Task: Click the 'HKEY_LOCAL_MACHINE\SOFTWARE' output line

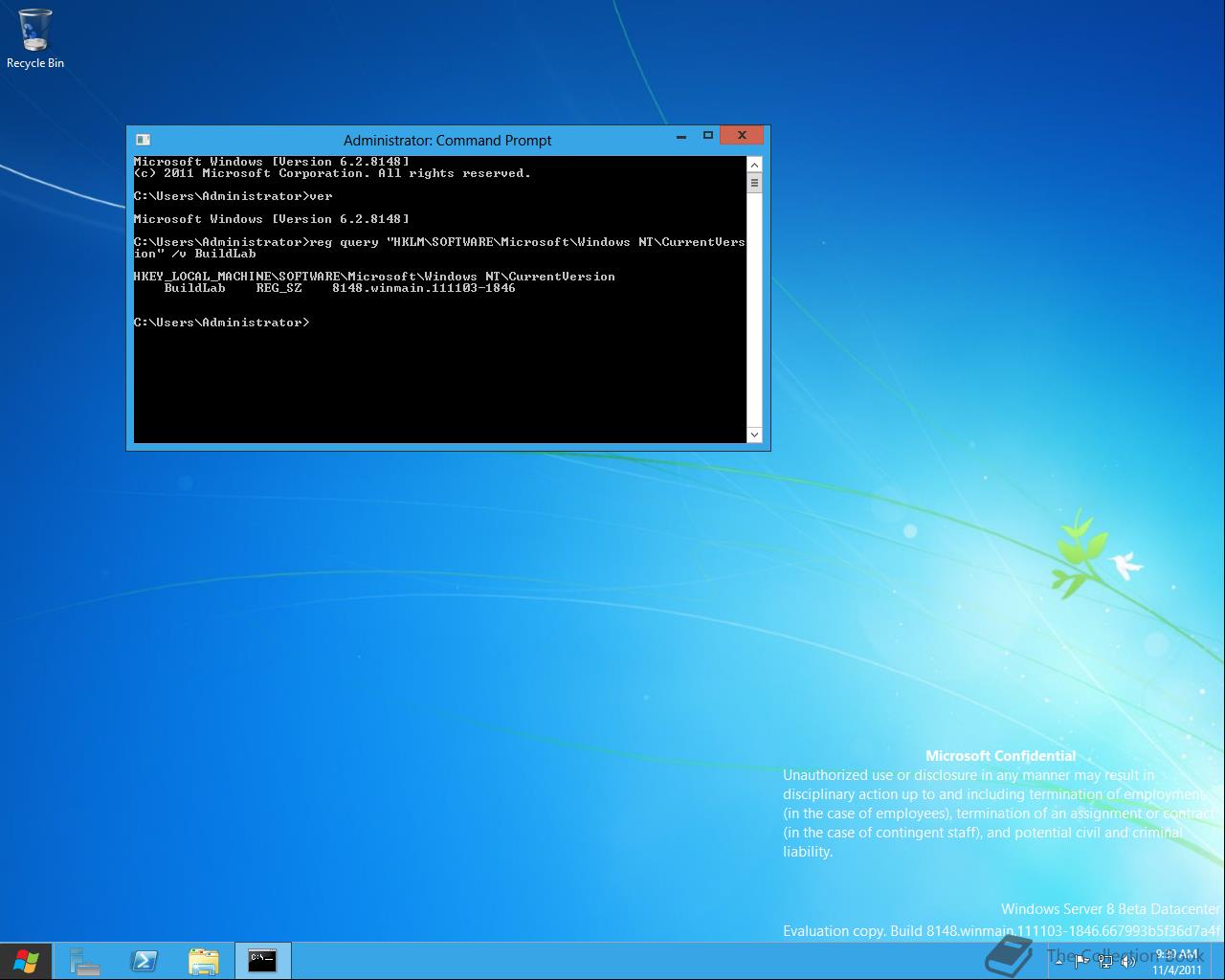Action: tap(374, 277)
